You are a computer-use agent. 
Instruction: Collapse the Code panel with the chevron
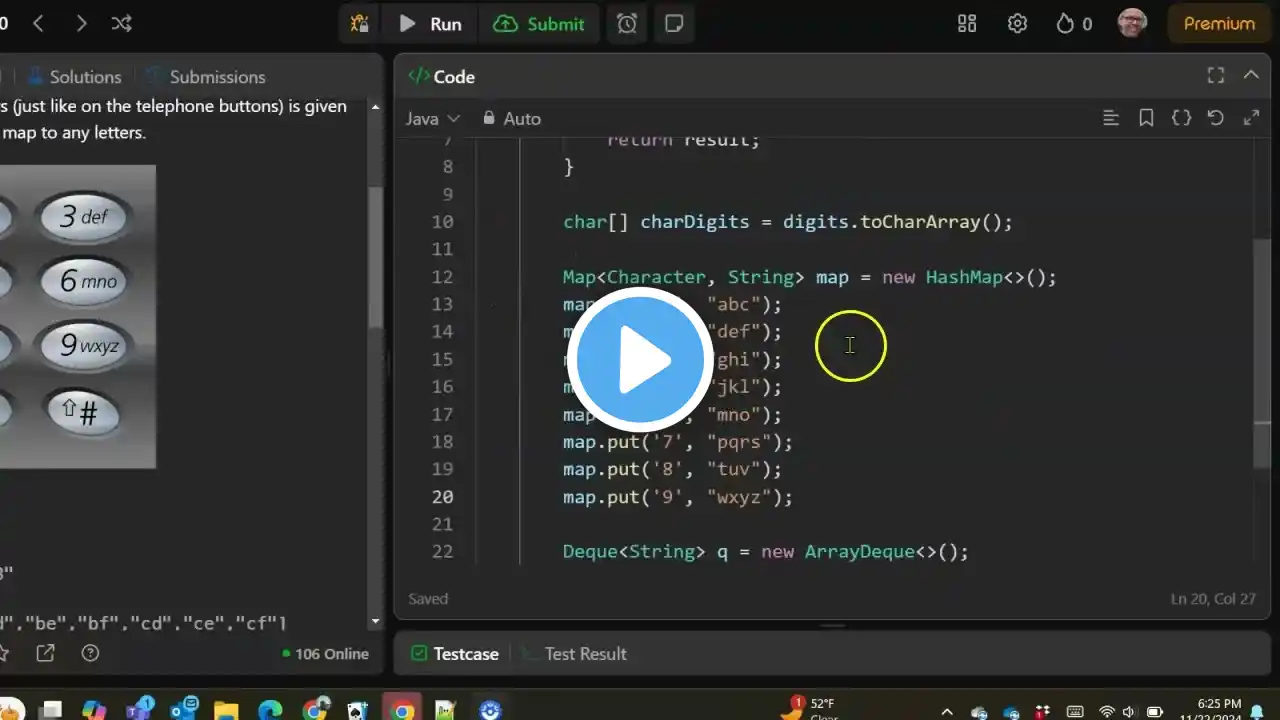point(1250,75)
